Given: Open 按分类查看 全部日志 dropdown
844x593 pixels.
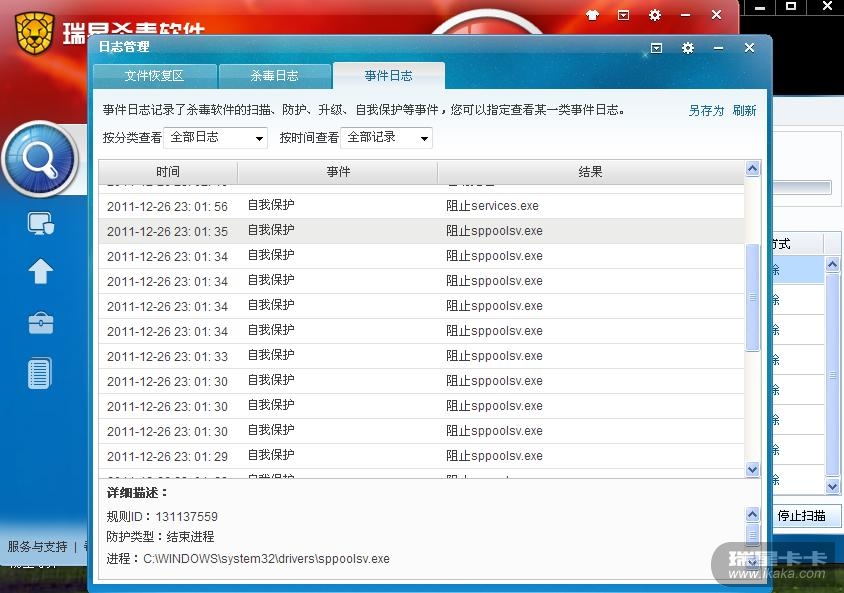Looking at the screenshot, I should pyautogui.click(x=215, y=138).
